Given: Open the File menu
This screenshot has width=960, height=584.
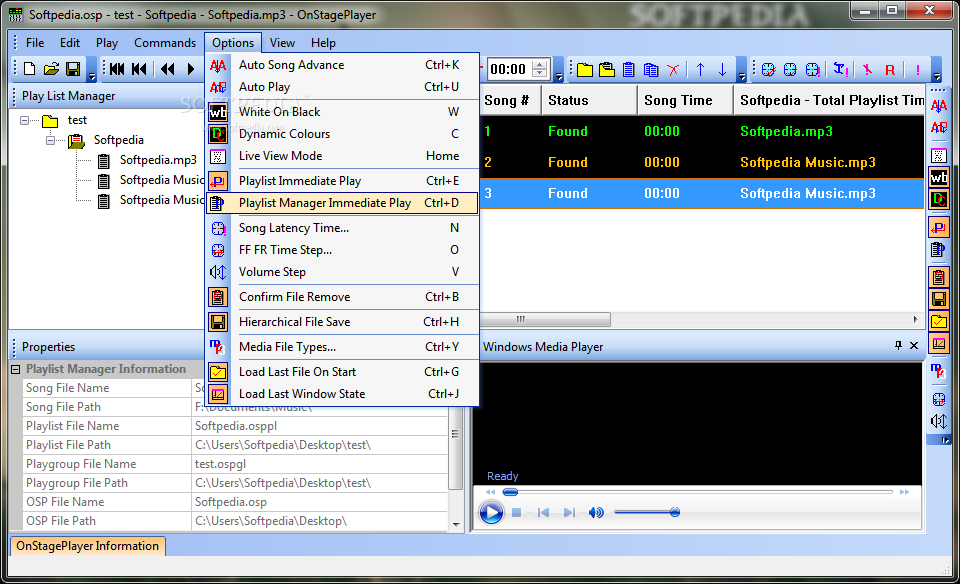Looking at the screenshot, I should point(35,43).
